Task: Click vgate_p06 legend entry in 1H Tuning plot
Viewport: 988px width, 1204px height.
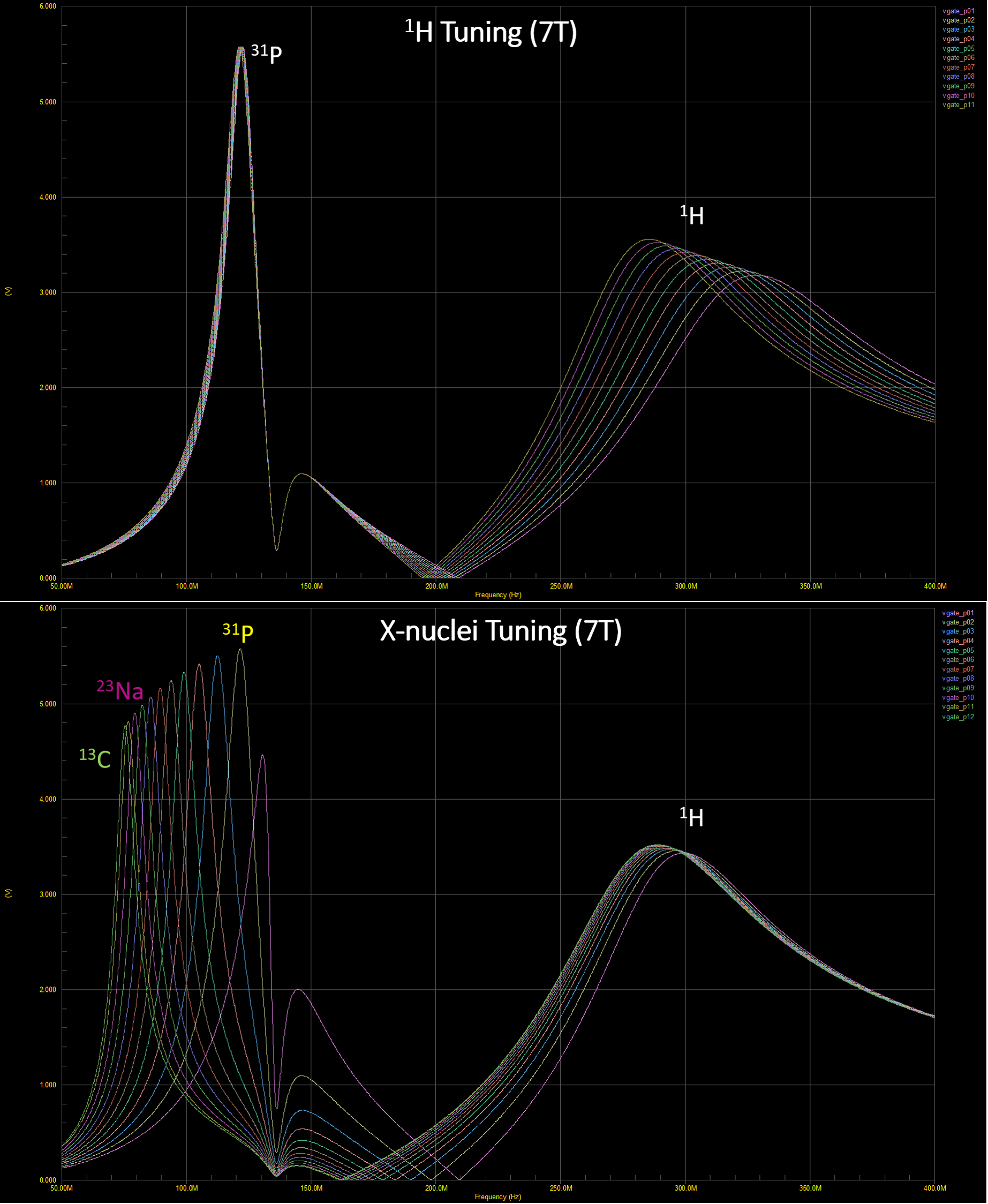Action: pos(958,57)
